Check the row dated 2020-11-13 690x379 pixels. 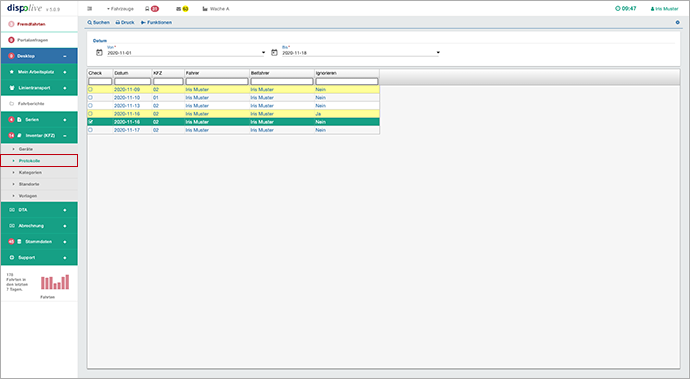91,106
